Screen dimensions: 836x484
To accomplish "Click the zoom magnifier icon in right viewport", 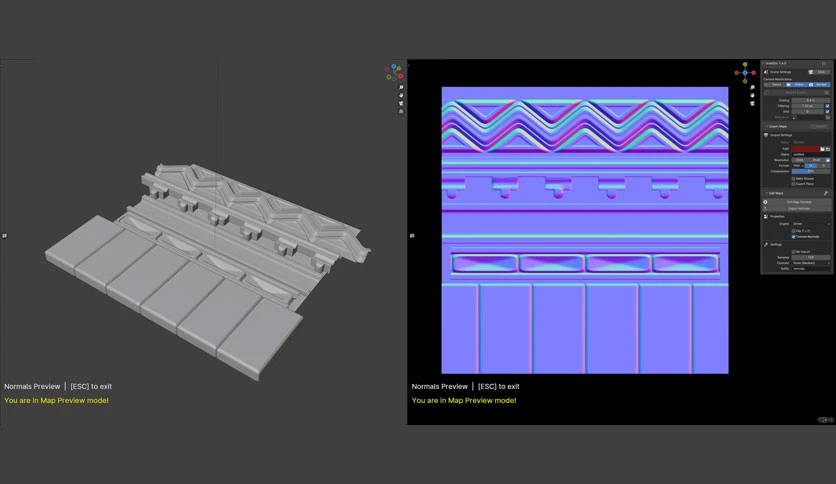I will coord(752,87).
